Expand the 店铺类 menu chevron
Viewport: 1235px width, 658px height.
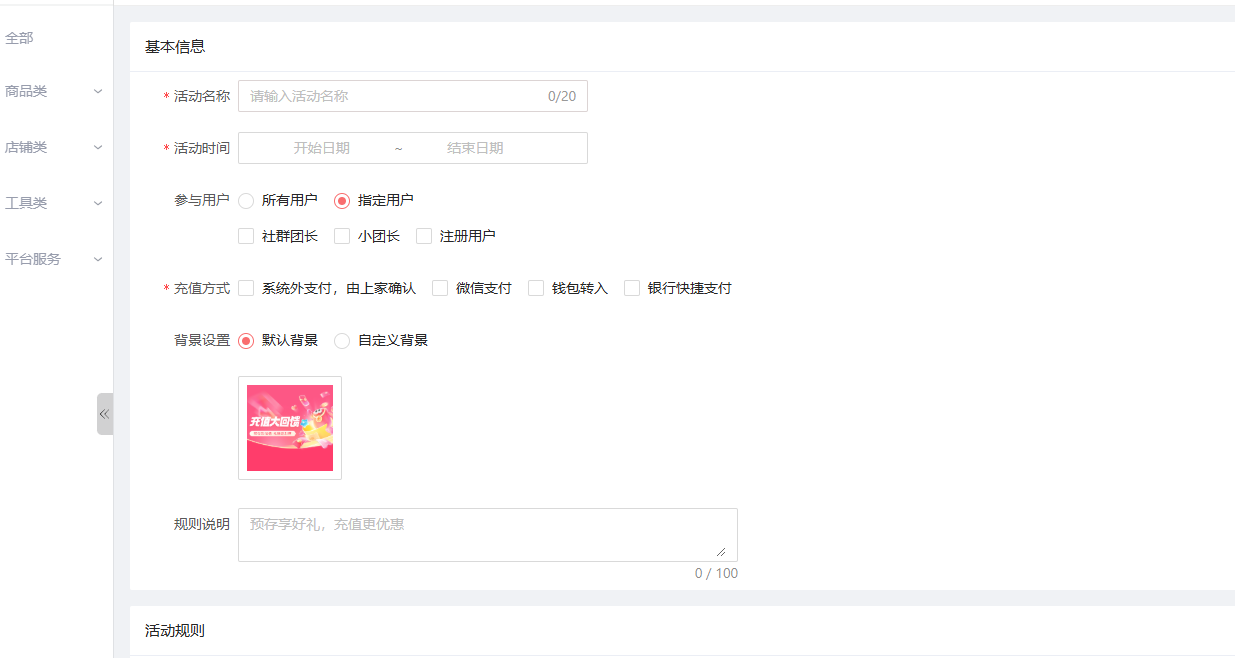[98, 147]
